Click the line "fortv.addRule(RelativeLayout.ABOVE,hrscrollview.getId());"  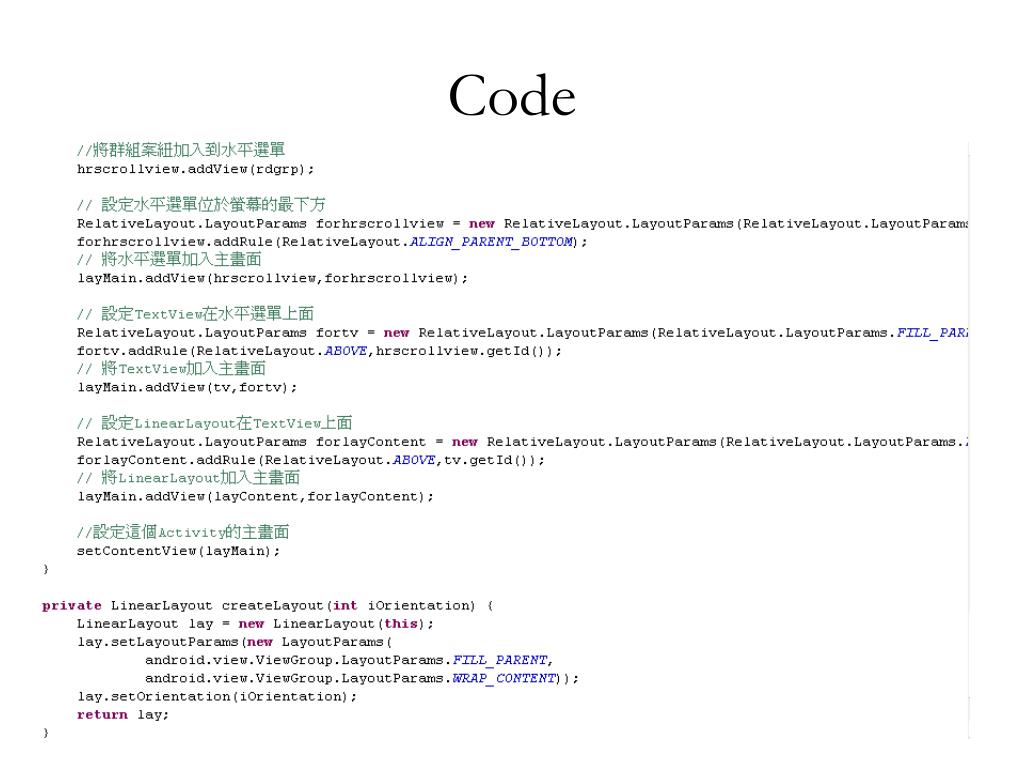click(319, 351)
